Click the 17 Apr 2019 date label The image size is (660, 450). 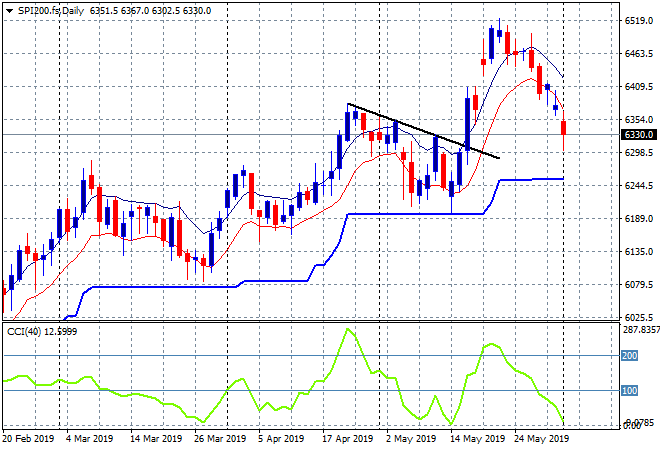click(348, 439)
